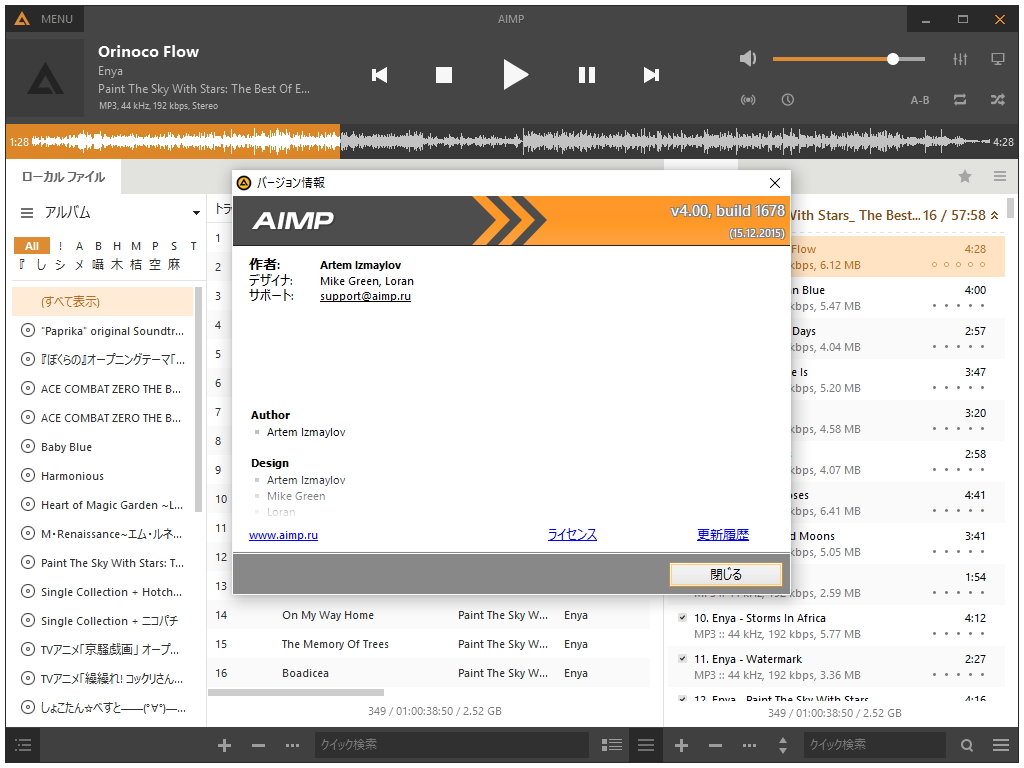Screen dimensions: 1024x768
Task: Select the Harmonious album
Action: coord(103,476)
